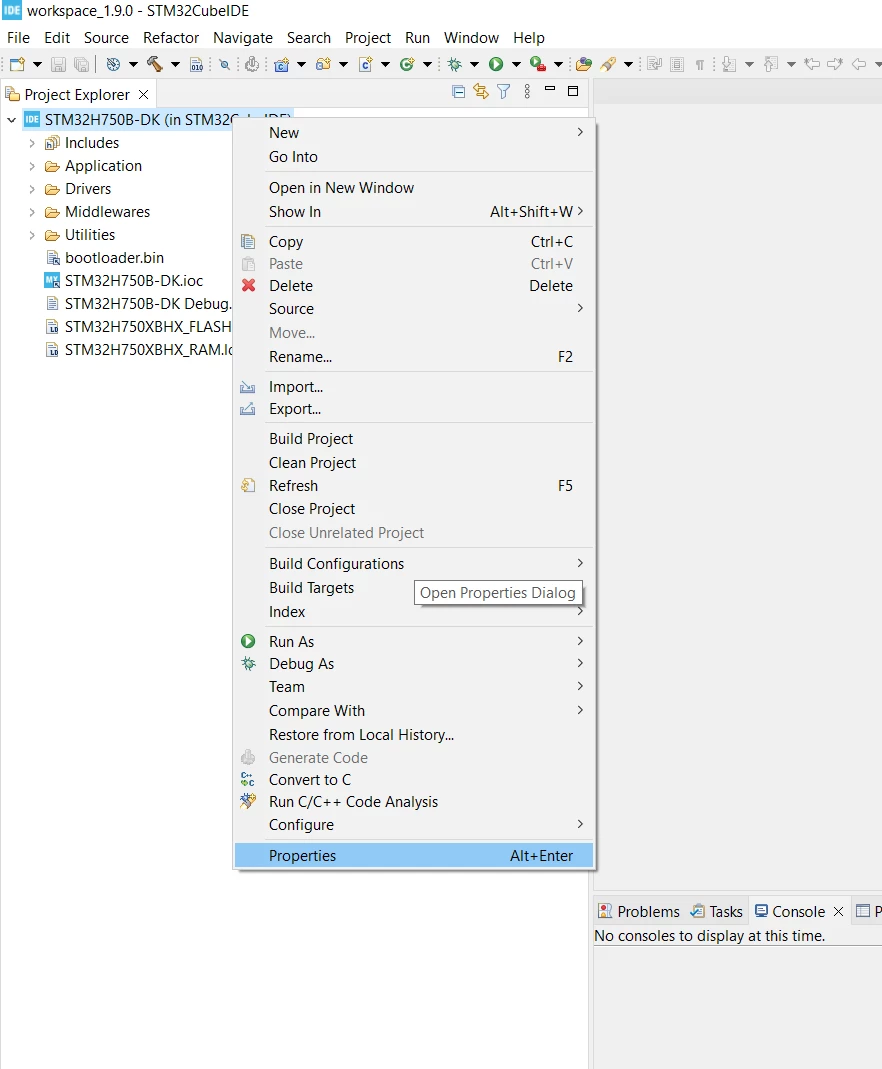The image size is (882, 1069).
Task: Click the green Run toolbar icon
Action: (496, 64)
